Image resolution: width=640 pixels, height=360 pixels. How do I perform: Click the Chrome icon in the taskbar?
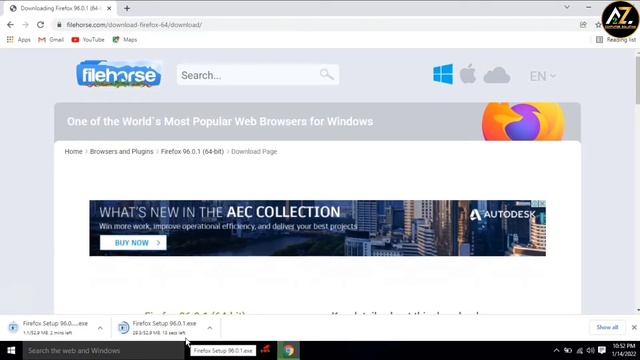[x=289, y=351]
